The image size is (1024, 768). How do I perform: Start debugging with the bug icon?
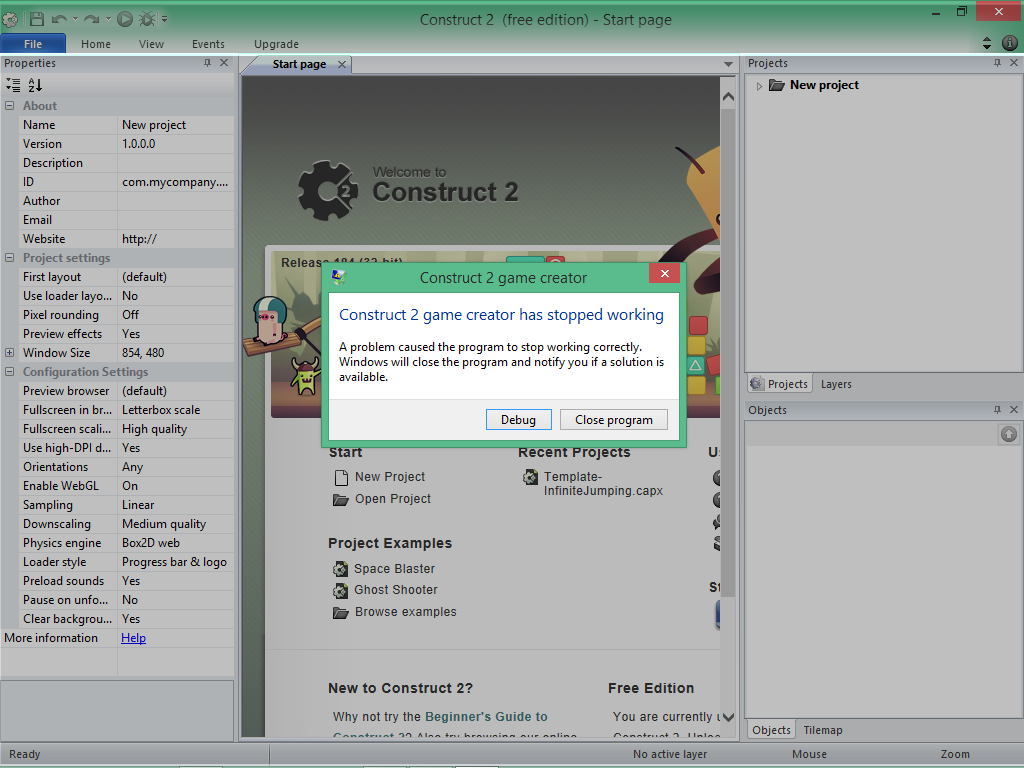(x=147, y=19)
